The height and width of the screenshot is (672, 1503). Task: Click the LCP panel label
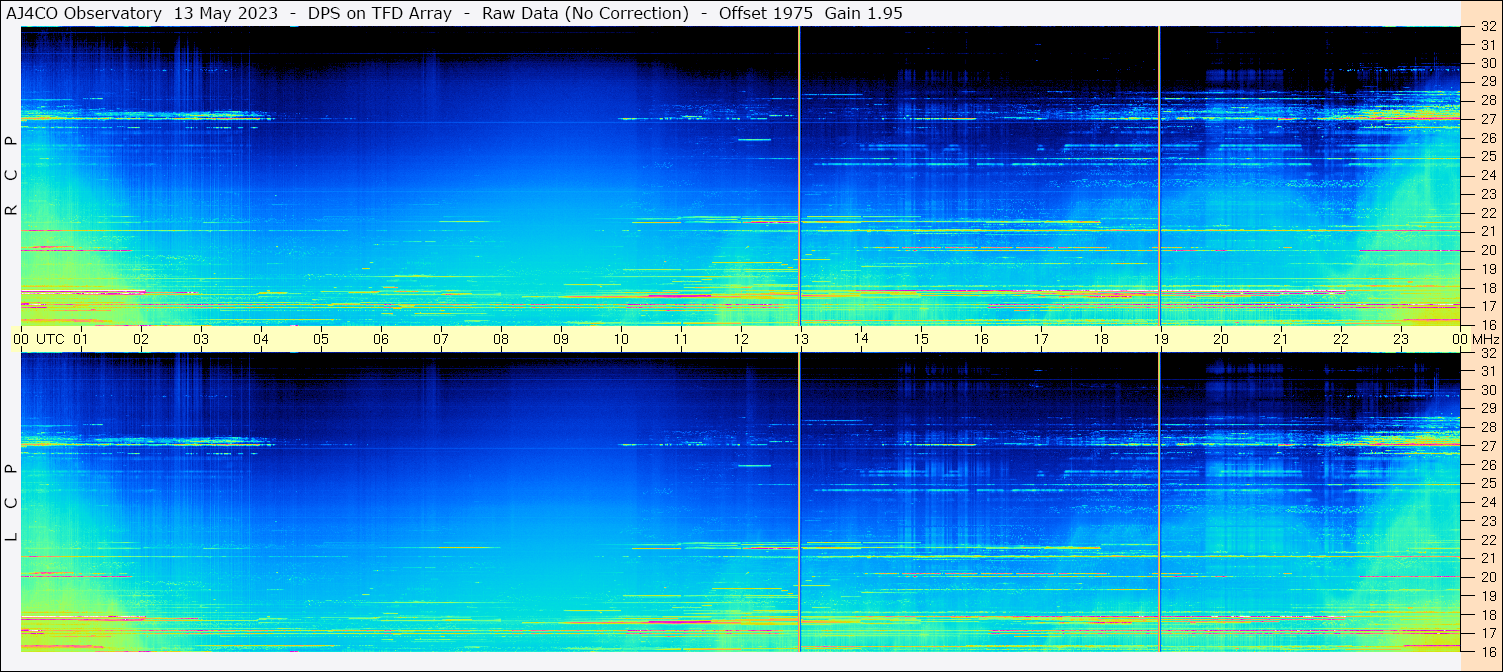[x=12, y=503]
